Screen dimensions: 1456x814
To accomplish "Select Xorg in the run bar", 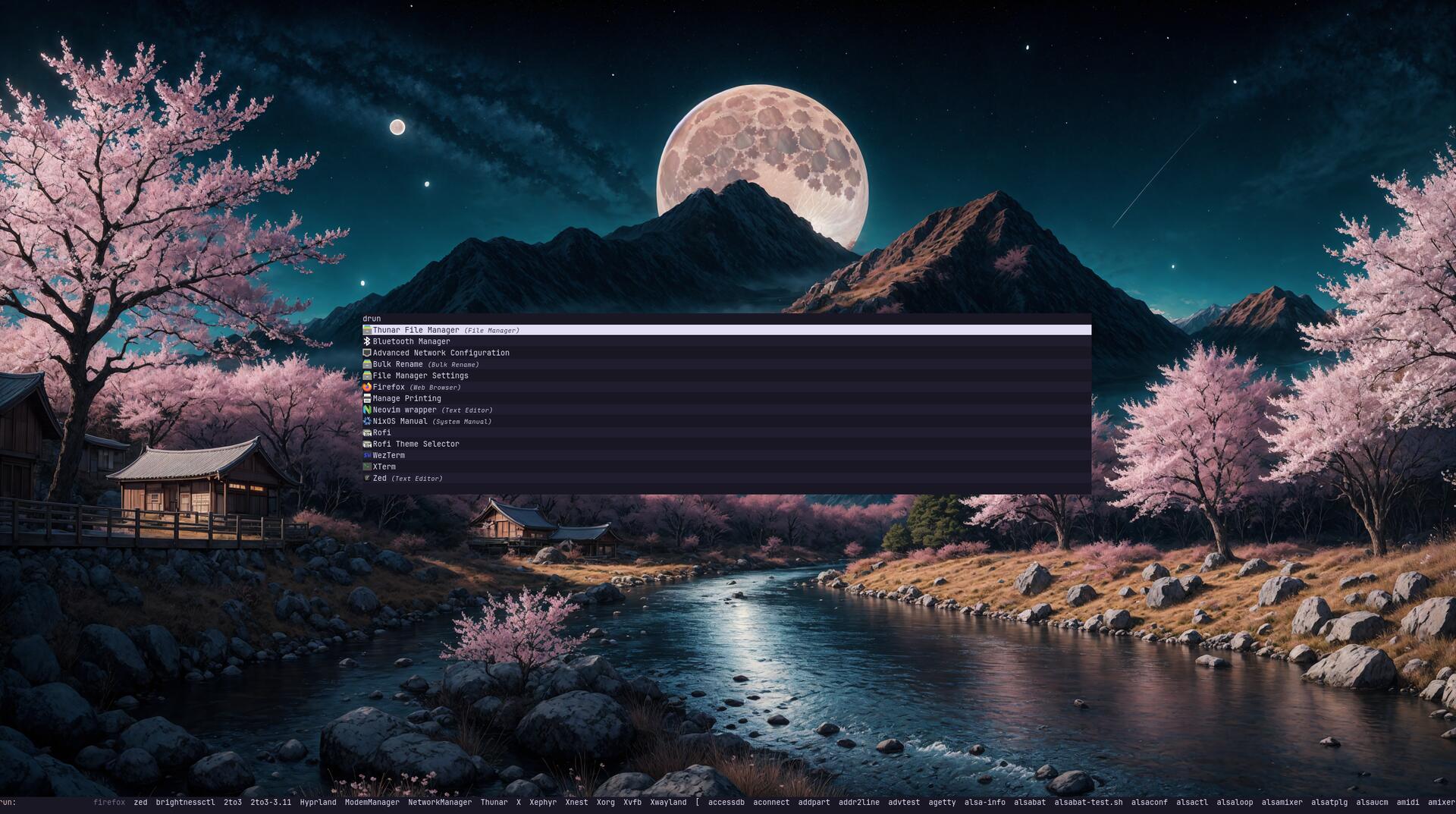I will pos(605,802).
